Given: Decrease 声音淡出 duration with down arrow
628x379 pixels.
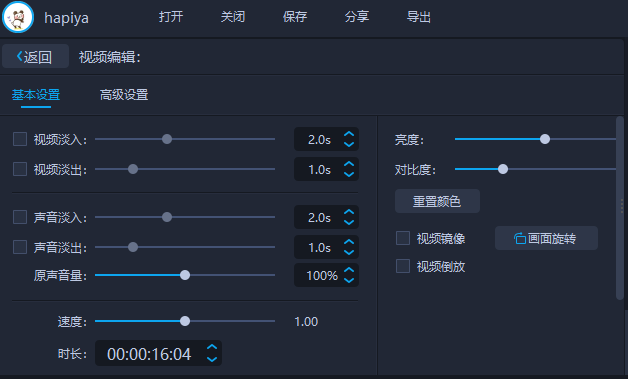Looking at the screenshot, I should [x=349, y=252].
